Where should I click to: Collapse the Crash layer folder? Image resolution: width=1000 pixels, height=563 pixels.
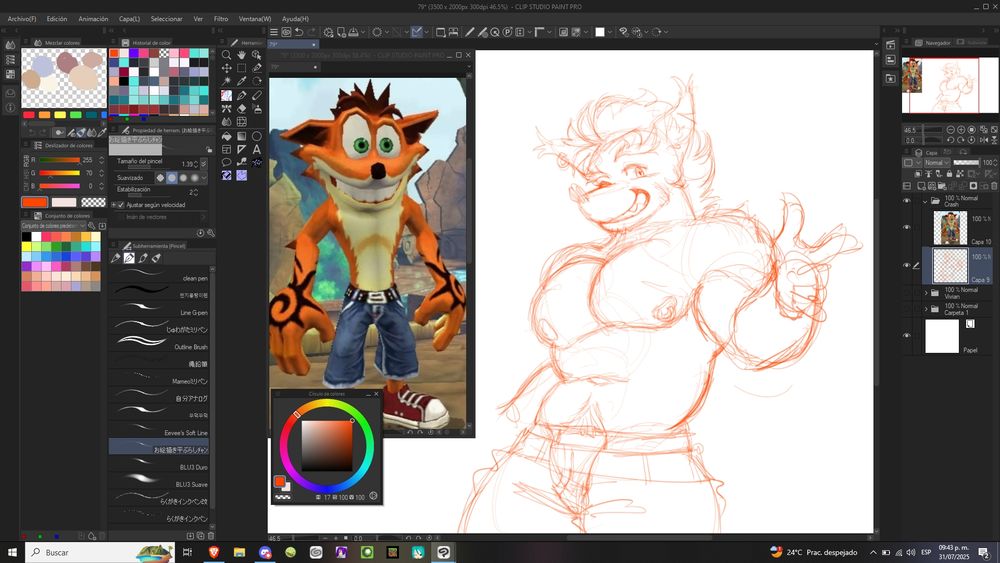pyautogui.click(x=925, y=201)
